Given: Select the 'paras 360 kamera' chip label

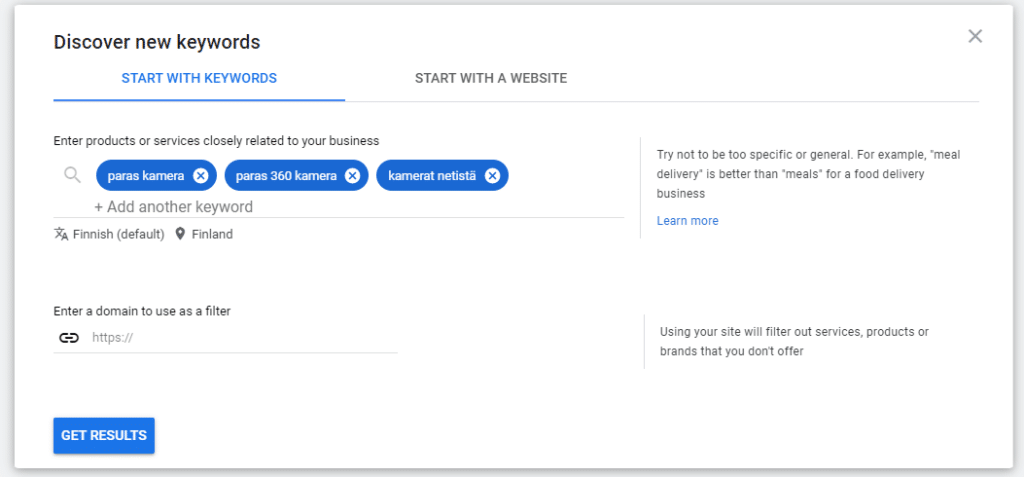Looking at the screenshot, I should point(286,176).
